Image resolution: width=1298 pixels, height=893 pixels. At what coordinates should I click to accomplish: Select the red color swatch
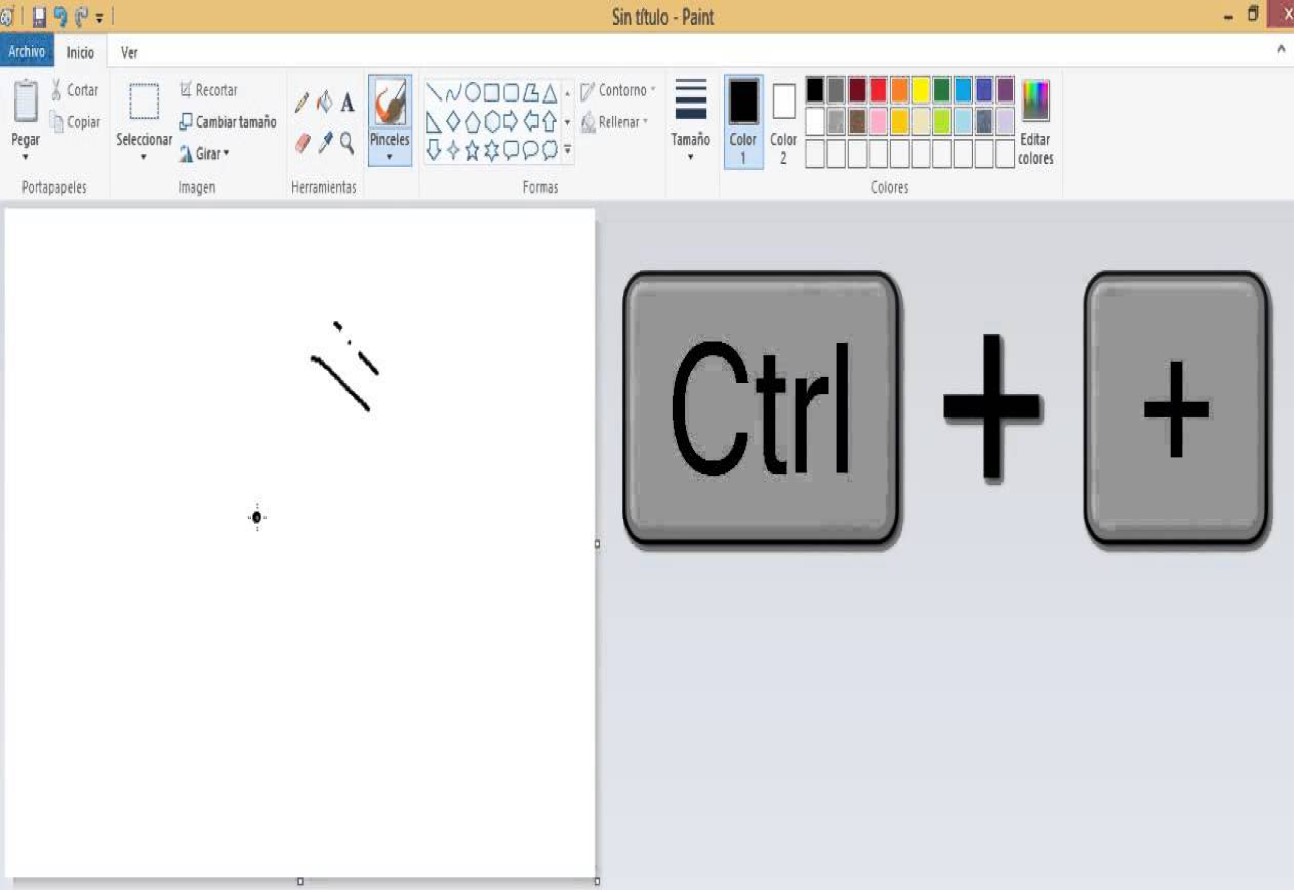tap(879, 90)
